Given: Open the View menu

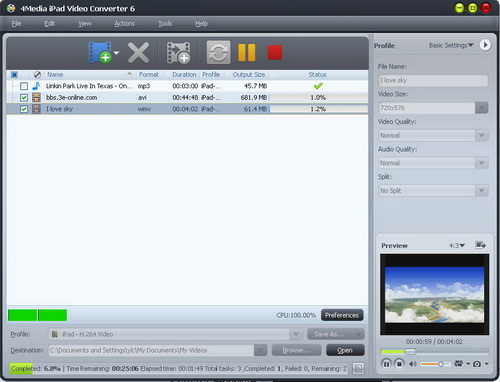Looking at the screenshot, I should [x=85, y=24].
